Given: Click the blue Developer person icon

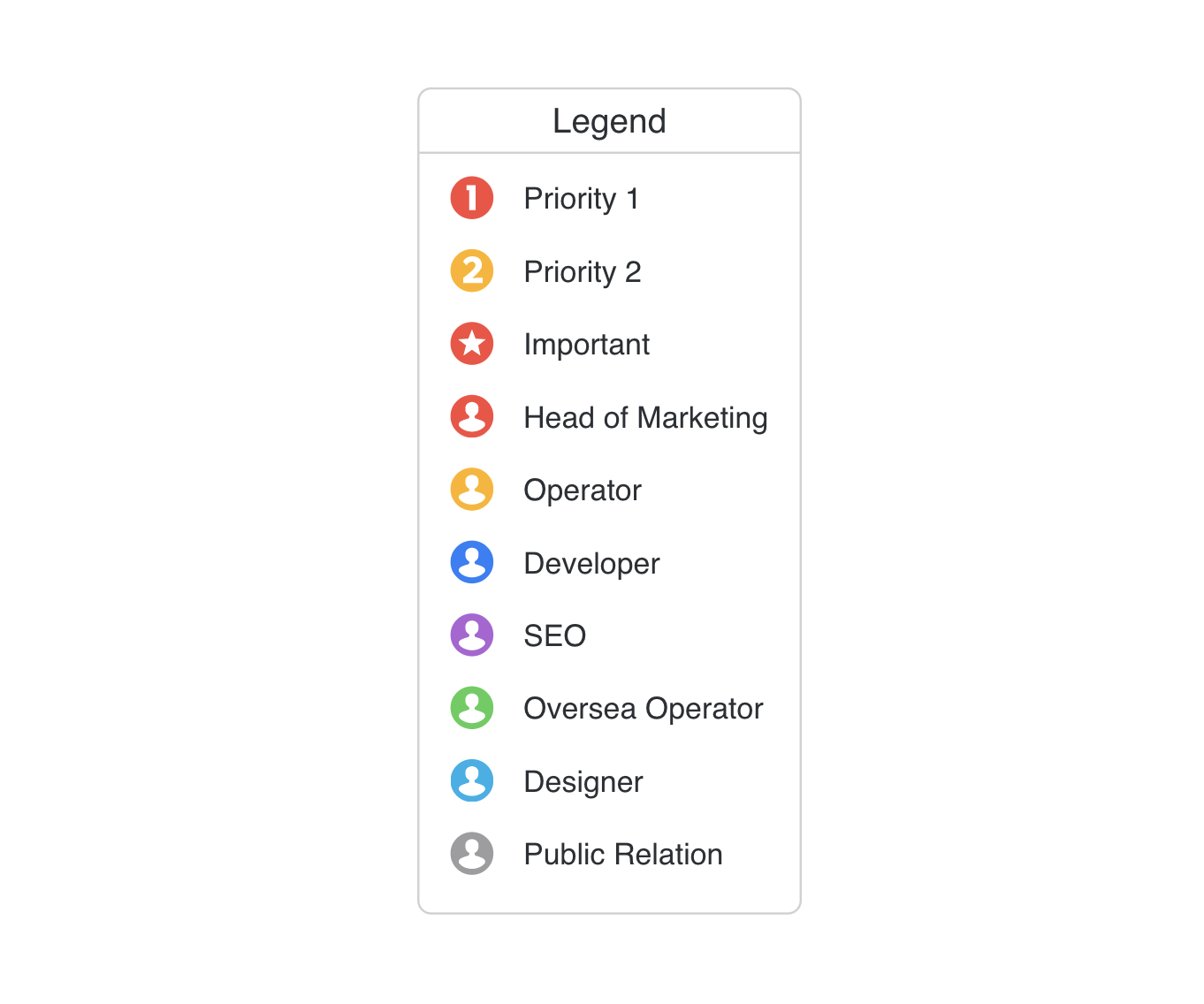Looking at the screenshot, I should coord(472,562).
